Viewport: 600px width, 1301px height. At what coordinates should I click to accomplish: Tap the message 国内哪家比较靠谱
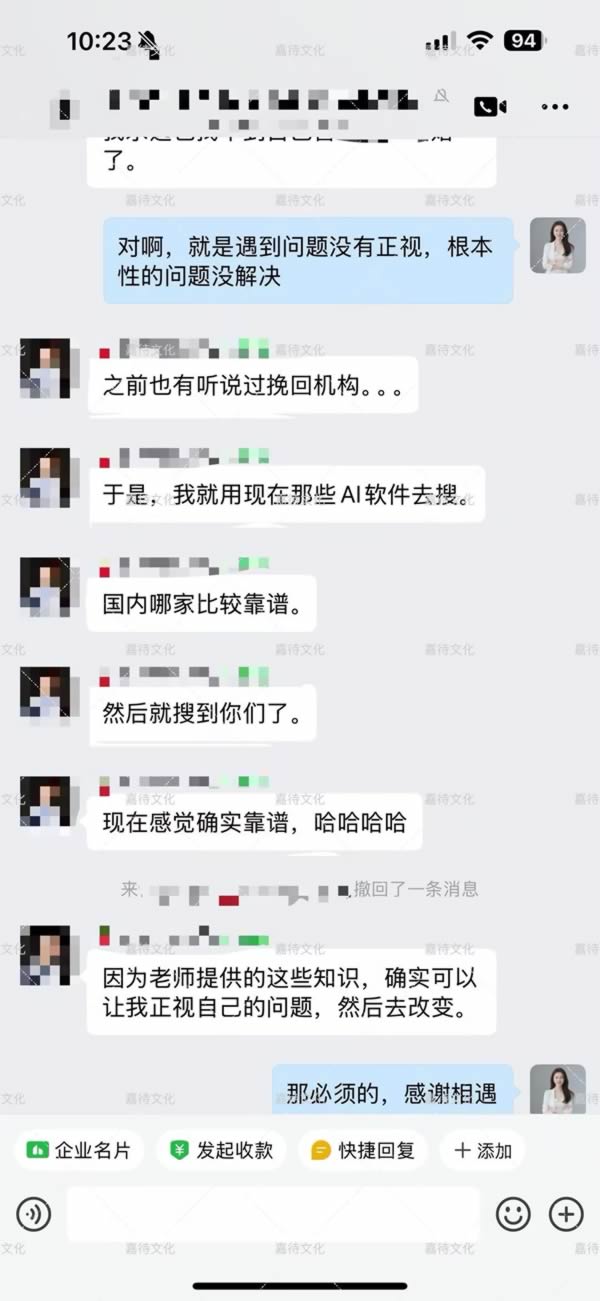coord(202,604)
